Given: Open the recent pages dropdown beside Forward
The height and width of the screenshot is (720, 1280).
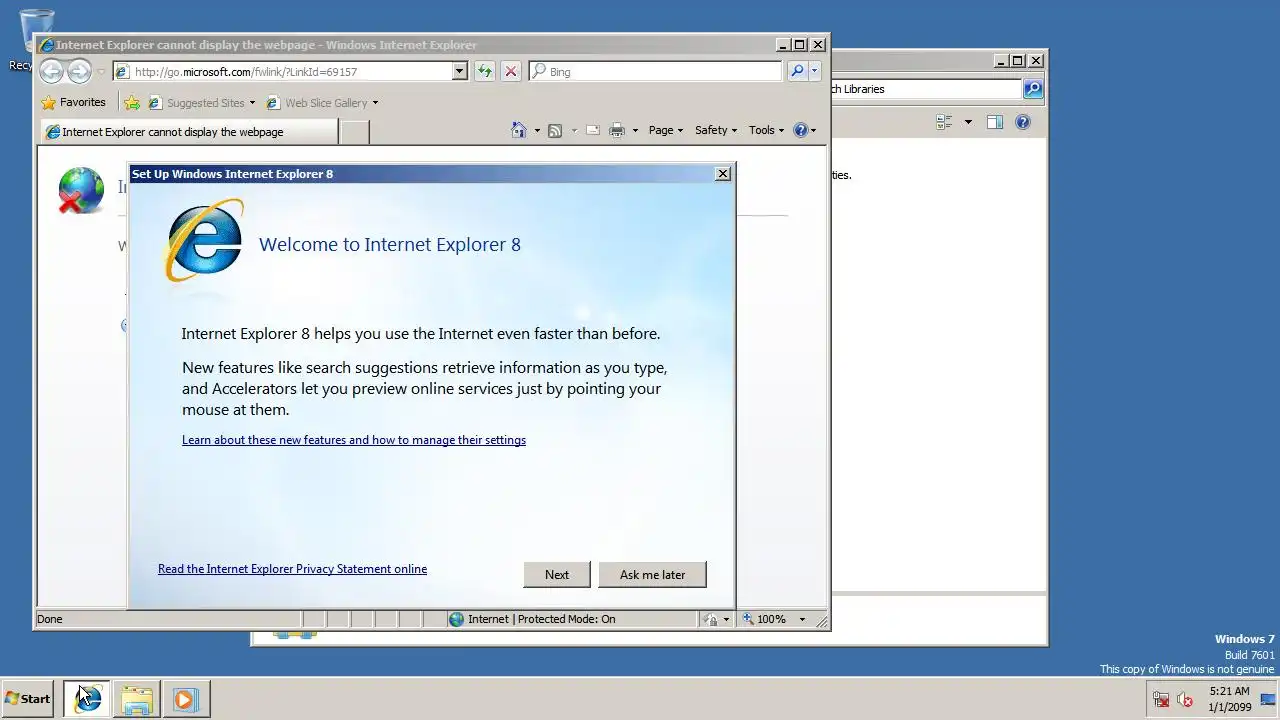Looking at the screenshot, I should tap(101, 72).
